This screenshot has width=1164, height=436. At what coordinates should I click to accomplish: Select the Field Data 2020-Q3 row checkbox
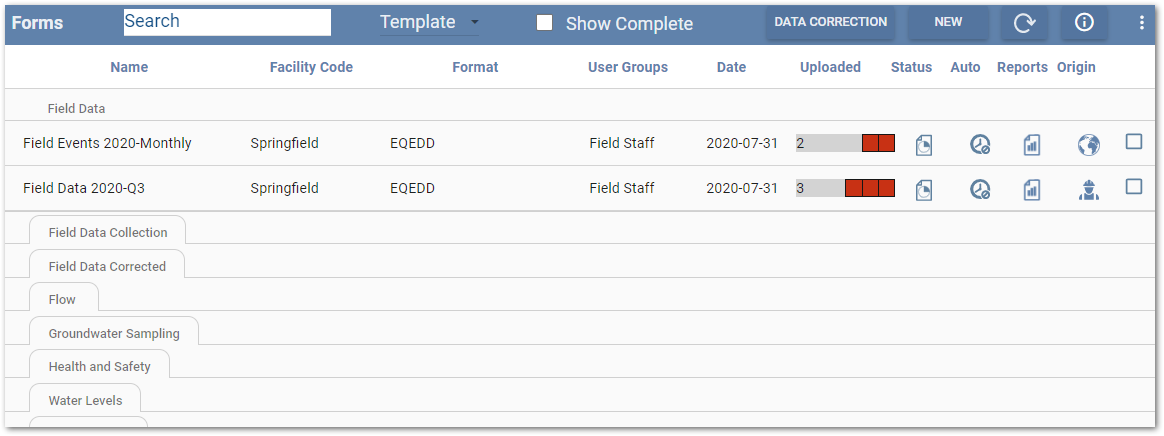(x=1134, y=186)
